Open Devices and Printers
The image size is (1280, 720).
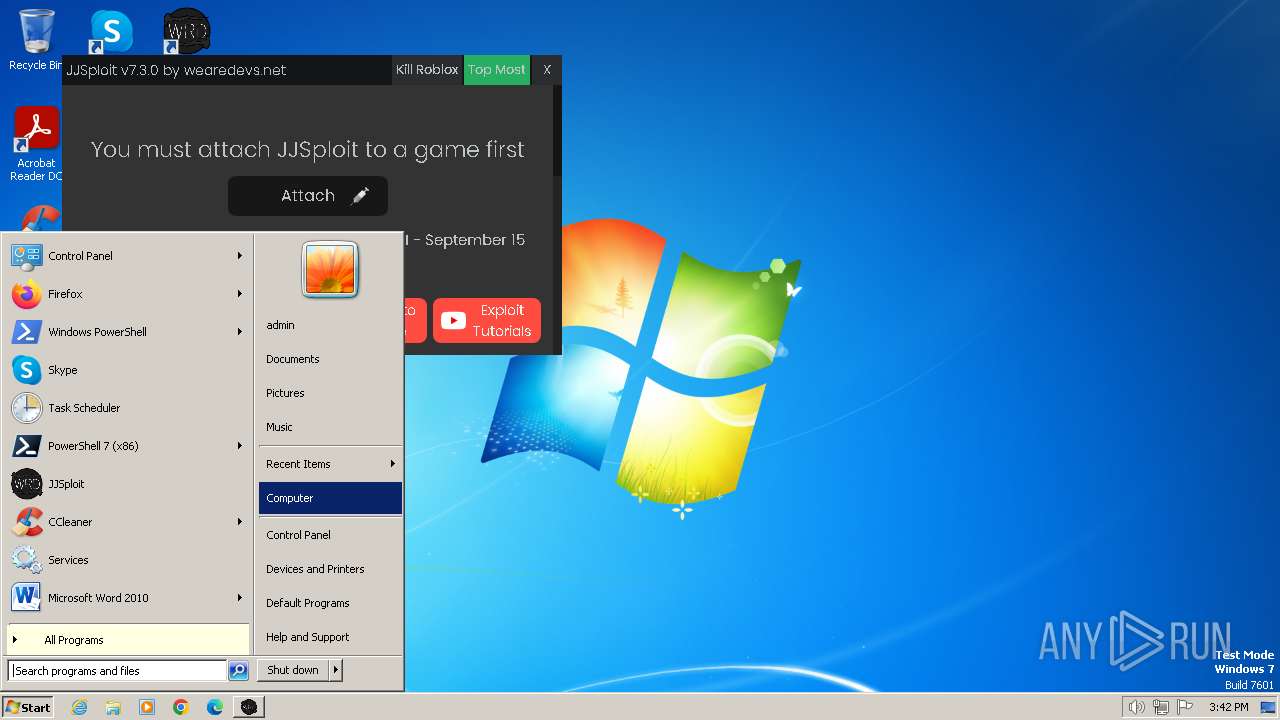(x=330, y=569)
